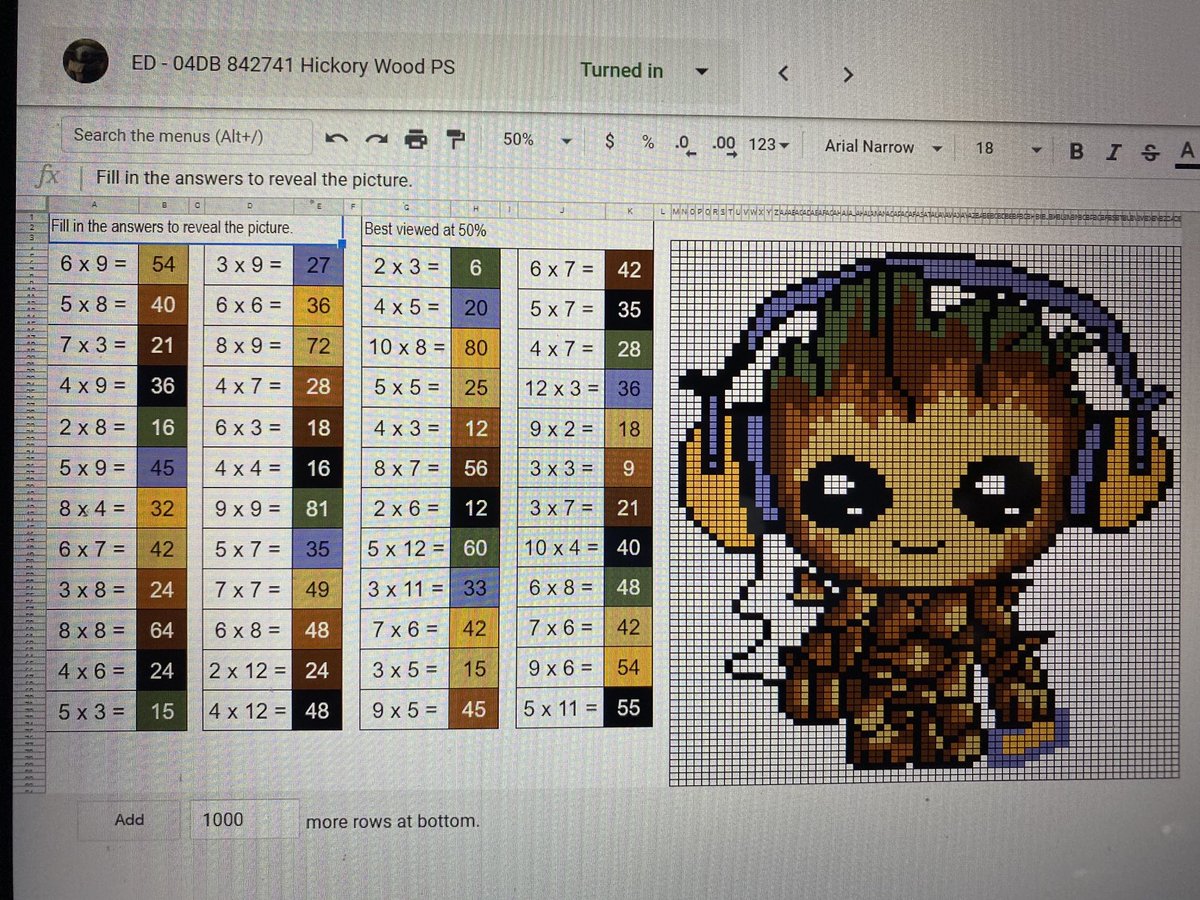Viewport: 1200px width, 900px height.
Task: Select the mustard-yellow answer cell 54 beside 6 x 9
Action: pos(163,265)
